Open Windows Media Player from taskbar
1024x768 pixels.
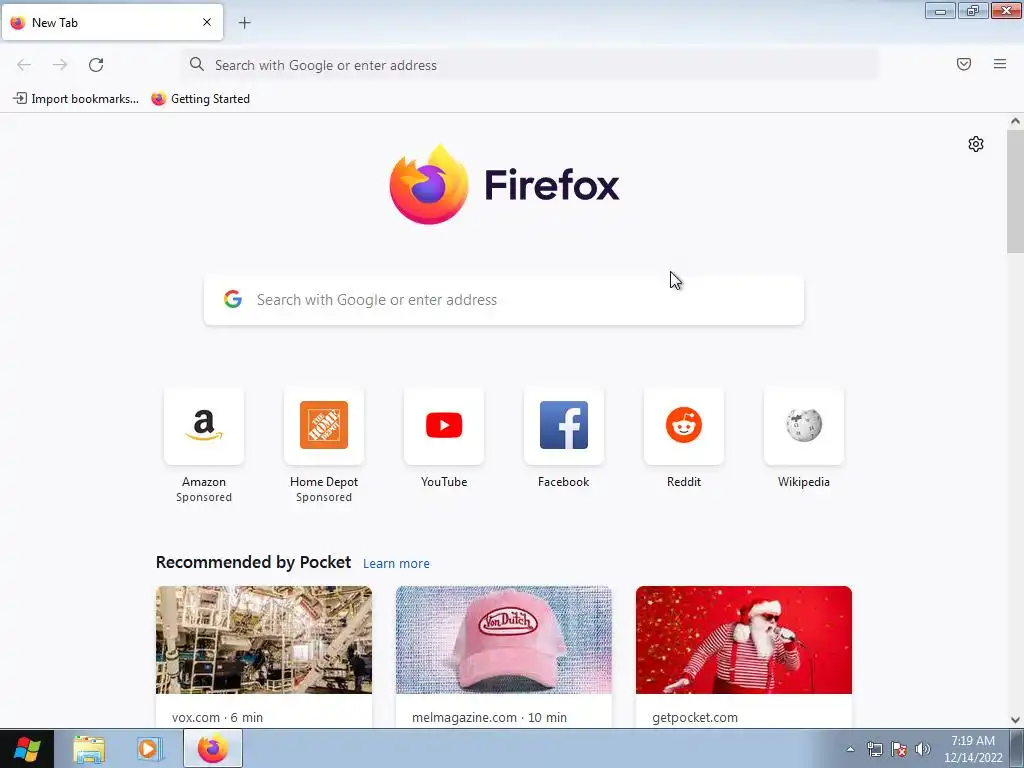tap(148, 749)
